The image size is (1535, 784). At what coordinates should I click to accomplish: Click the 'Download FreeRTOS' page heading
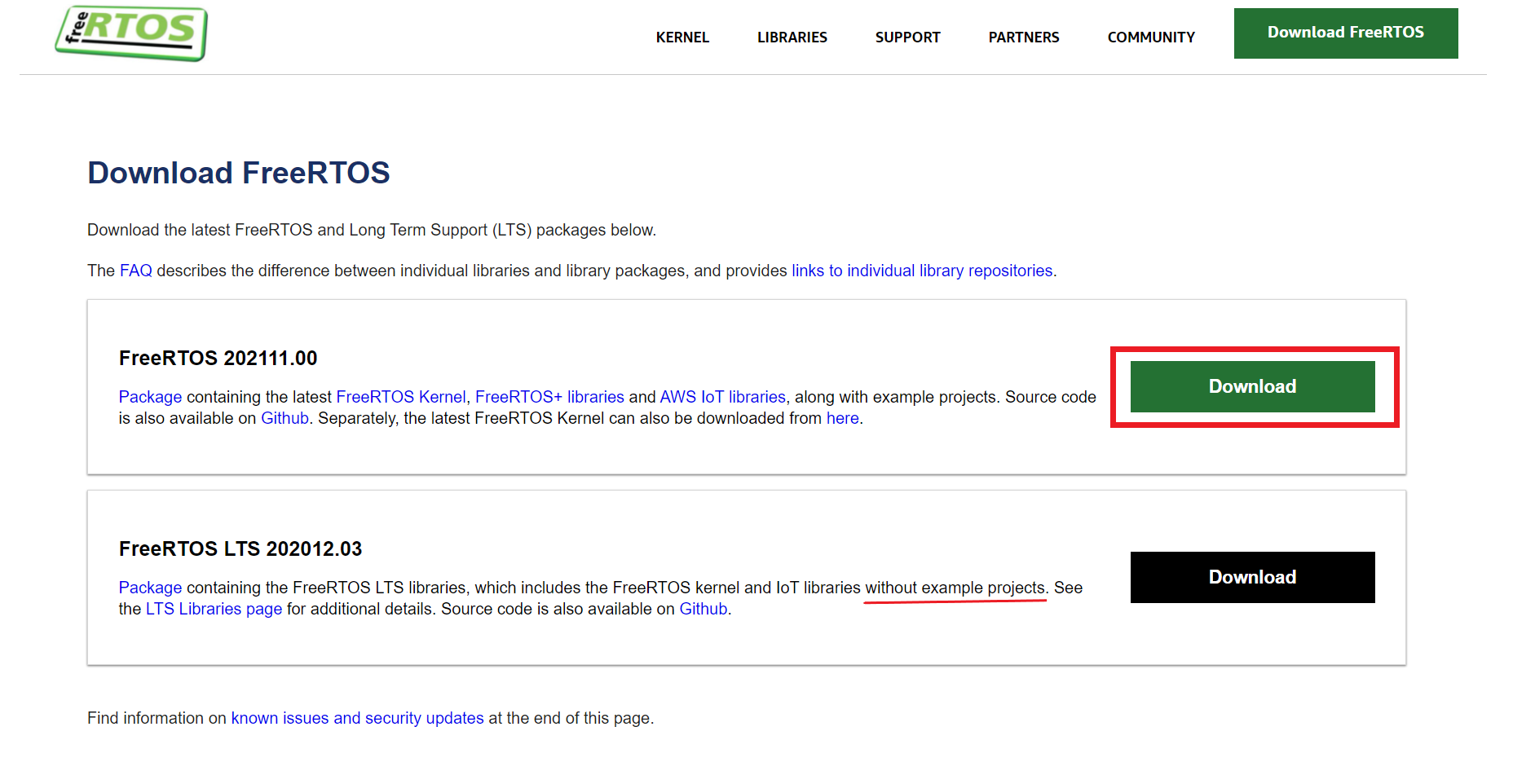tap(239, 173)
